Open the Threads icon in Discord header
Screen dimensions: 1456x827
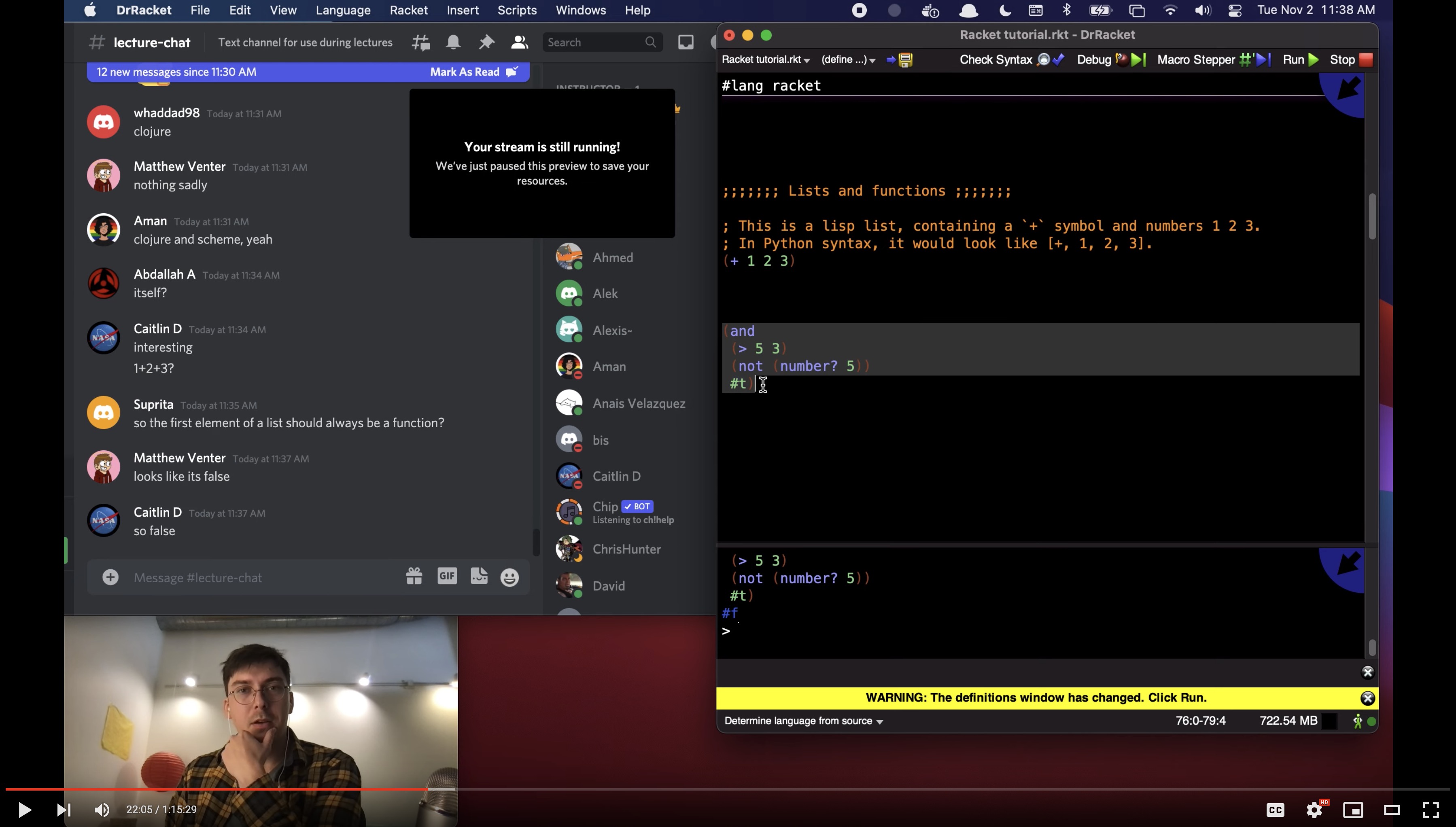pyautogui.click(x=421, y=42)
